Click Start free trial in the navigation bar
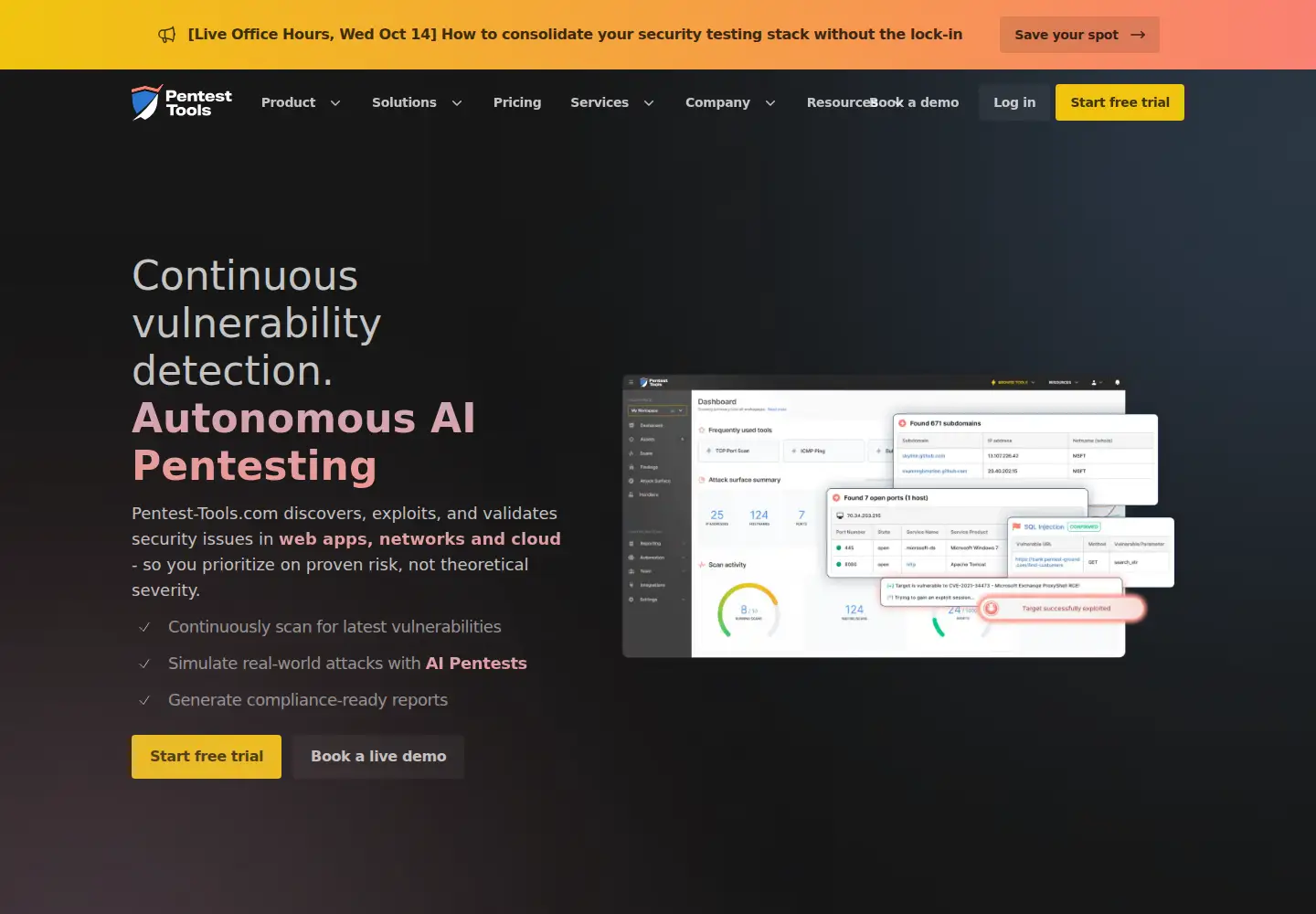The height and width of the screenshot is (914, 1316). click(x=1120, y=102)
